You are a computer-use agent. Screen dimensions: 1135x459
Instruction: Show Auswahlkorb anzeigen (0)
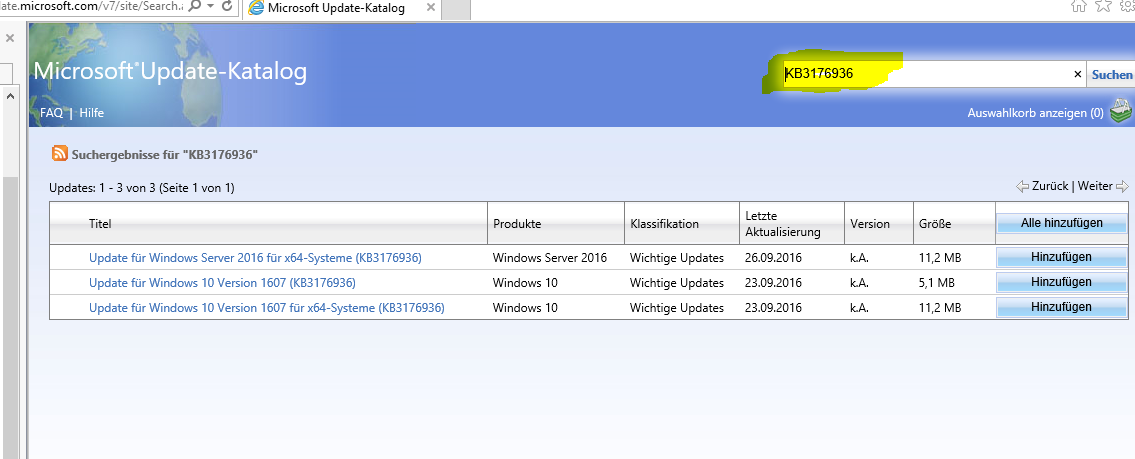(x=1035, y=113)
